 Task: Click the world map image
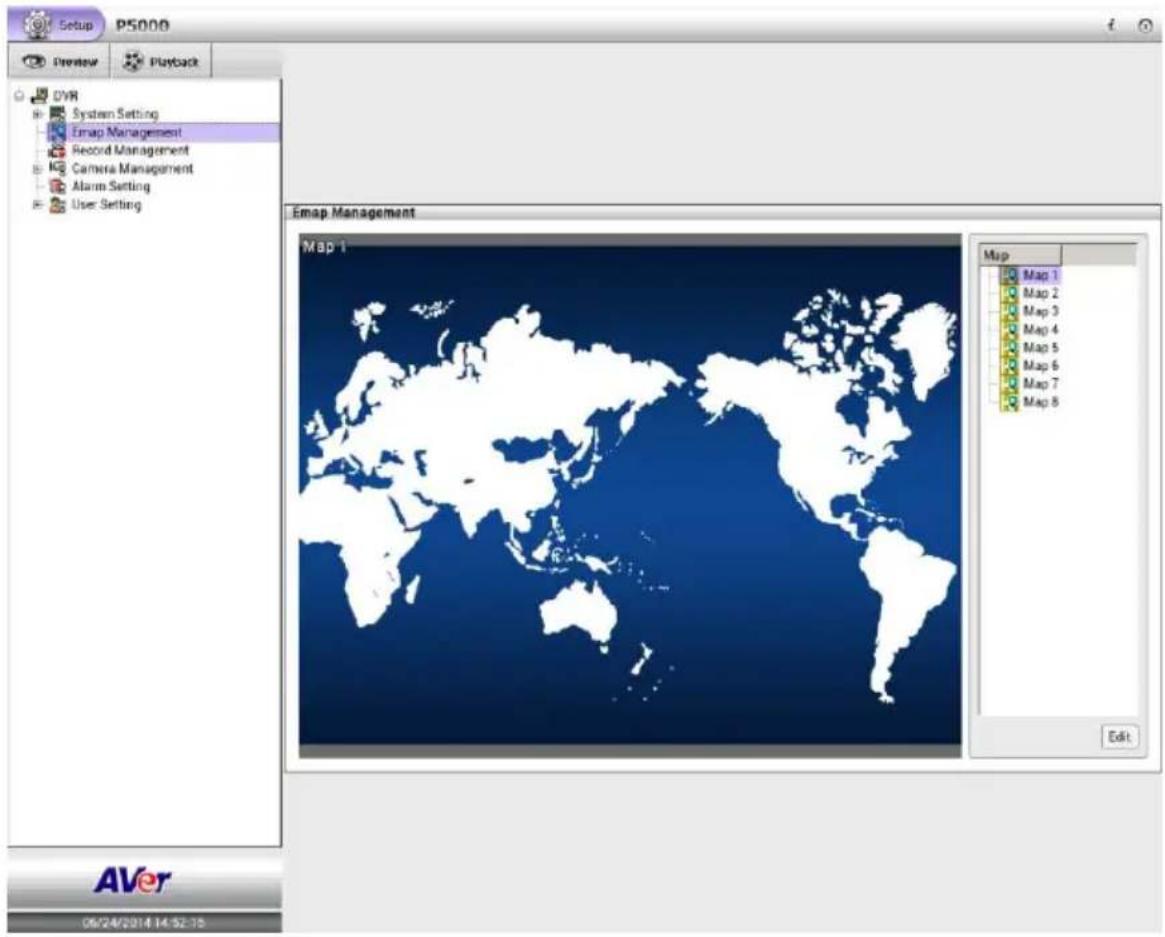point(630,496)
